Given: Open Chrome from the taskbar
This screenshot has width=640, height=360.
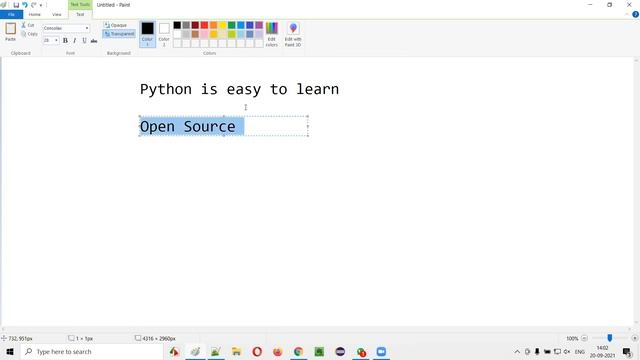Looking at the screenshot, I should [298, 351].
